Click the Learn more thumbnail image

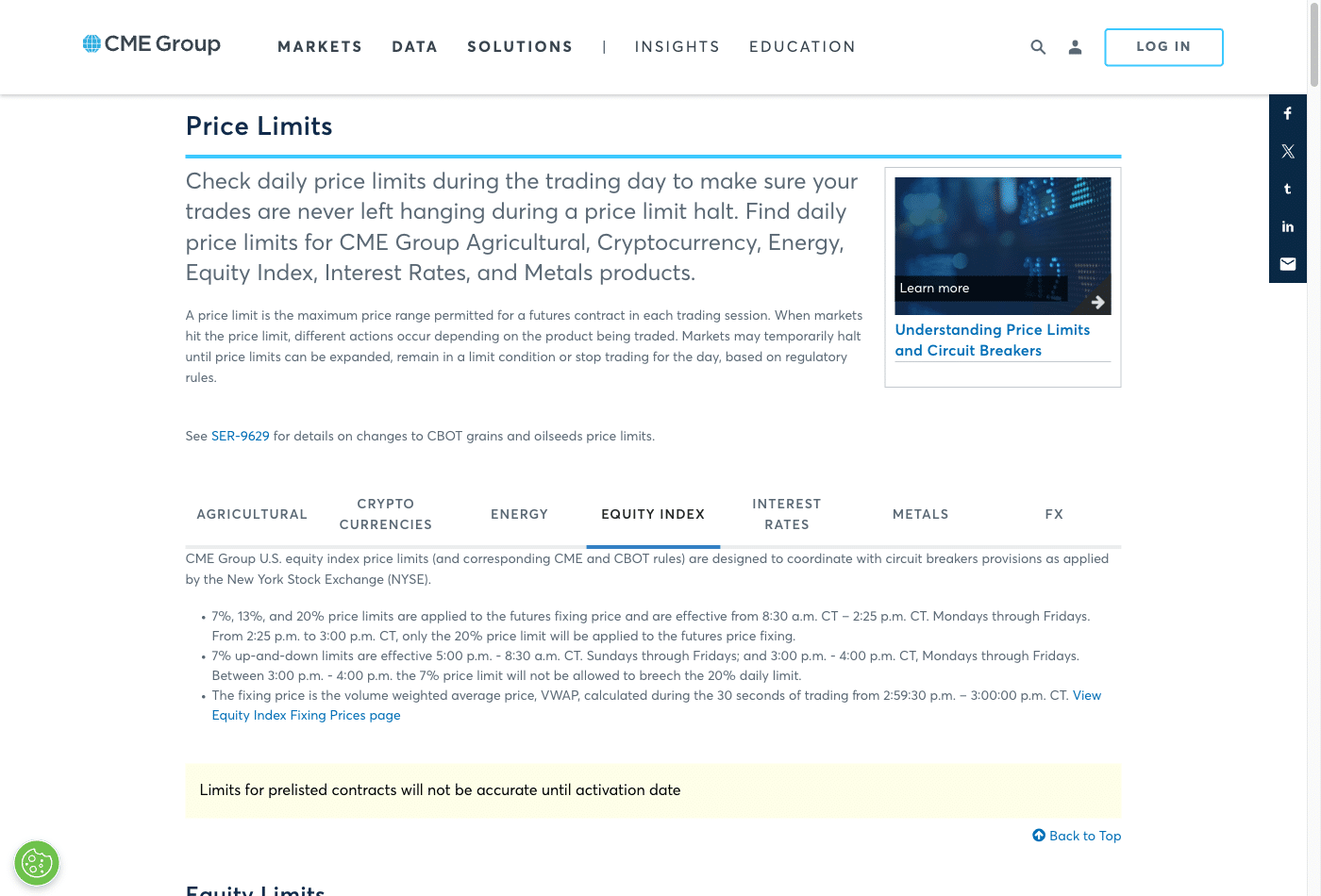(1003, 246)
